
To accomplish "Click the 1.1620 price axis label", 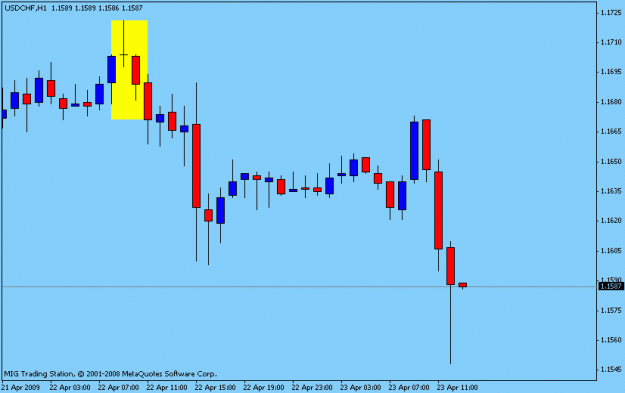I will click(x=611, y=221).
